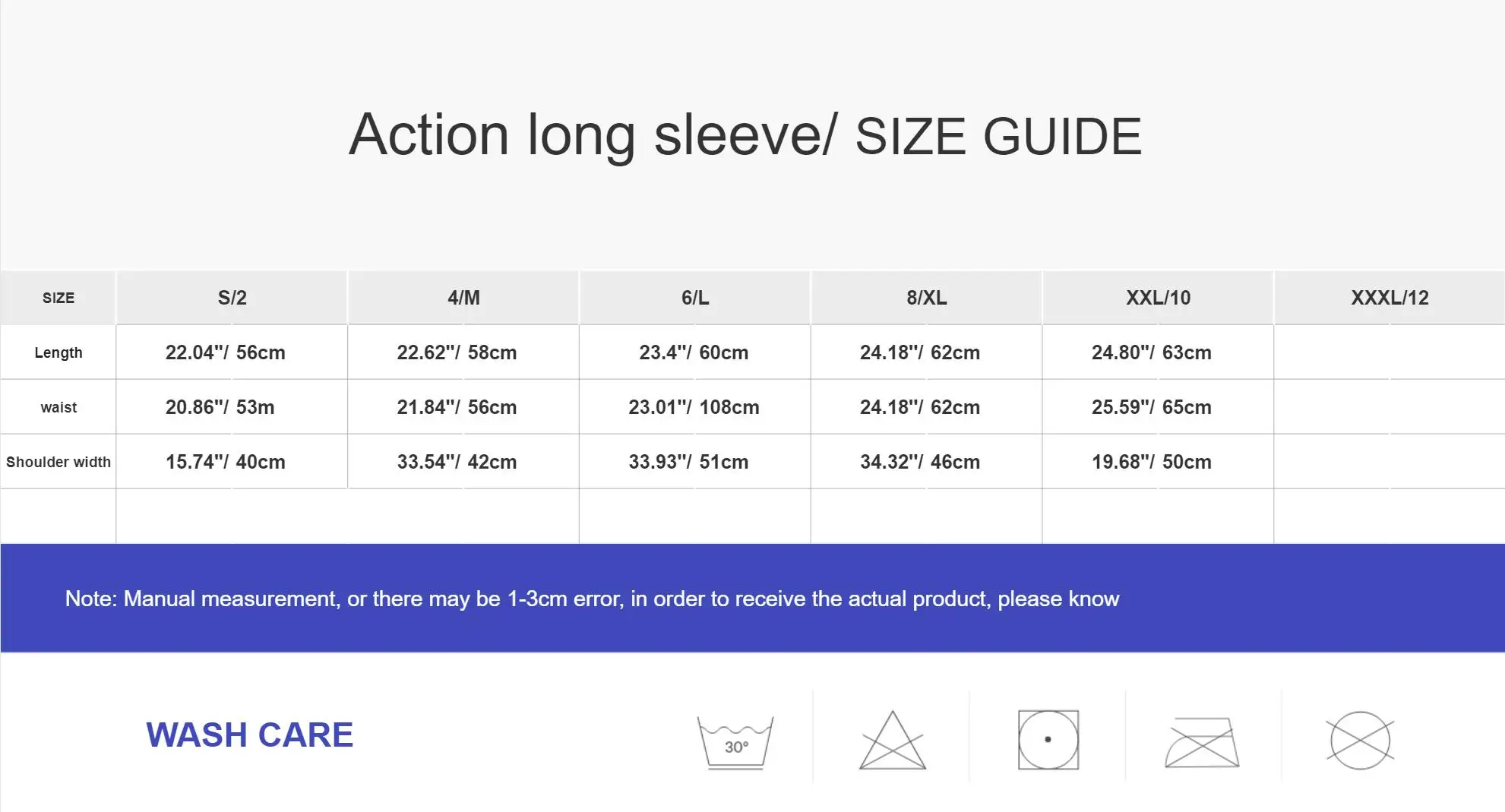This screenshot has width=1505, height=812.
Task: Click the Action long sleeve SIZE GUIDE title
Action: coord(745,135)
